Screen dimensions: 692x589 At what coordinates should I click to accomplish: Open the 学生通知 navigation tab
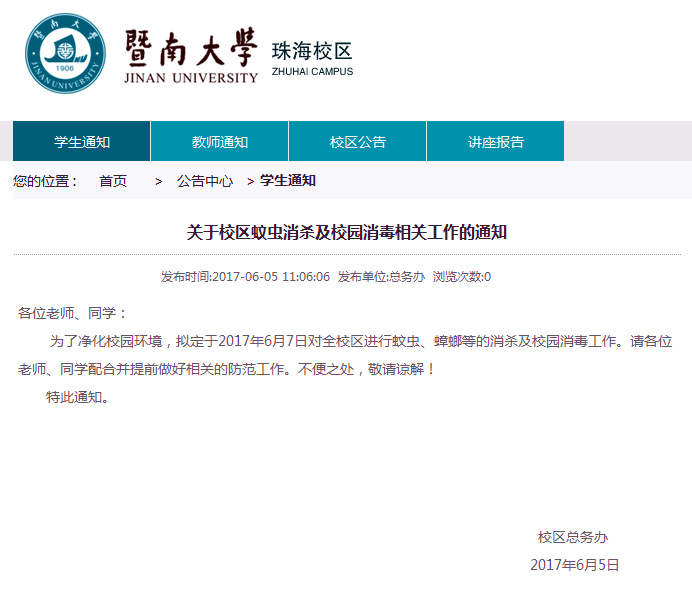82,142
